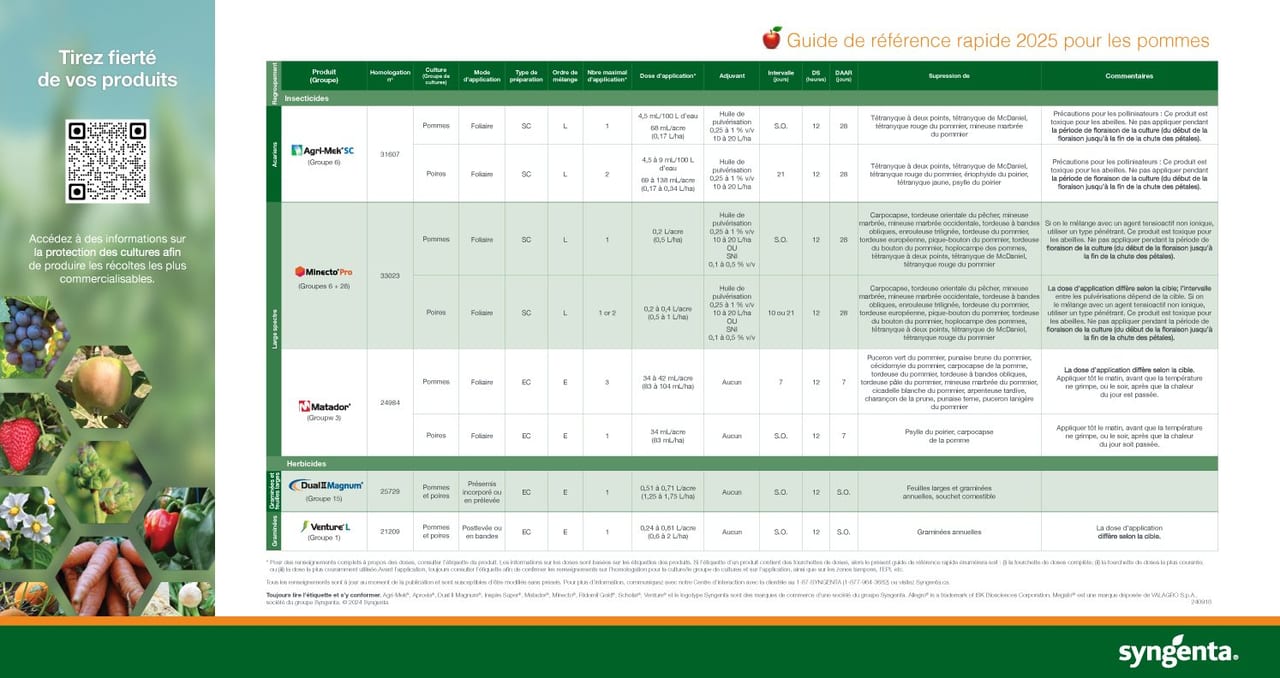Click the 'Produit (Groupe)' column header

coord(324,76)
